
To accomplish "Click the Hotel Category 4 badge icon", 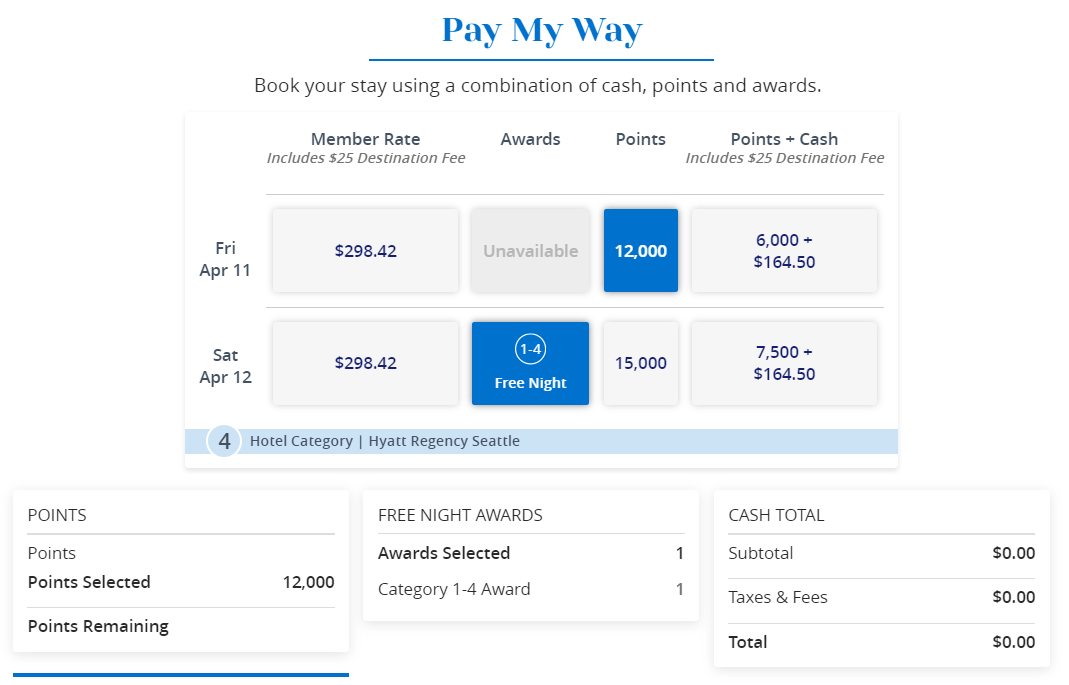I will 223,440.
